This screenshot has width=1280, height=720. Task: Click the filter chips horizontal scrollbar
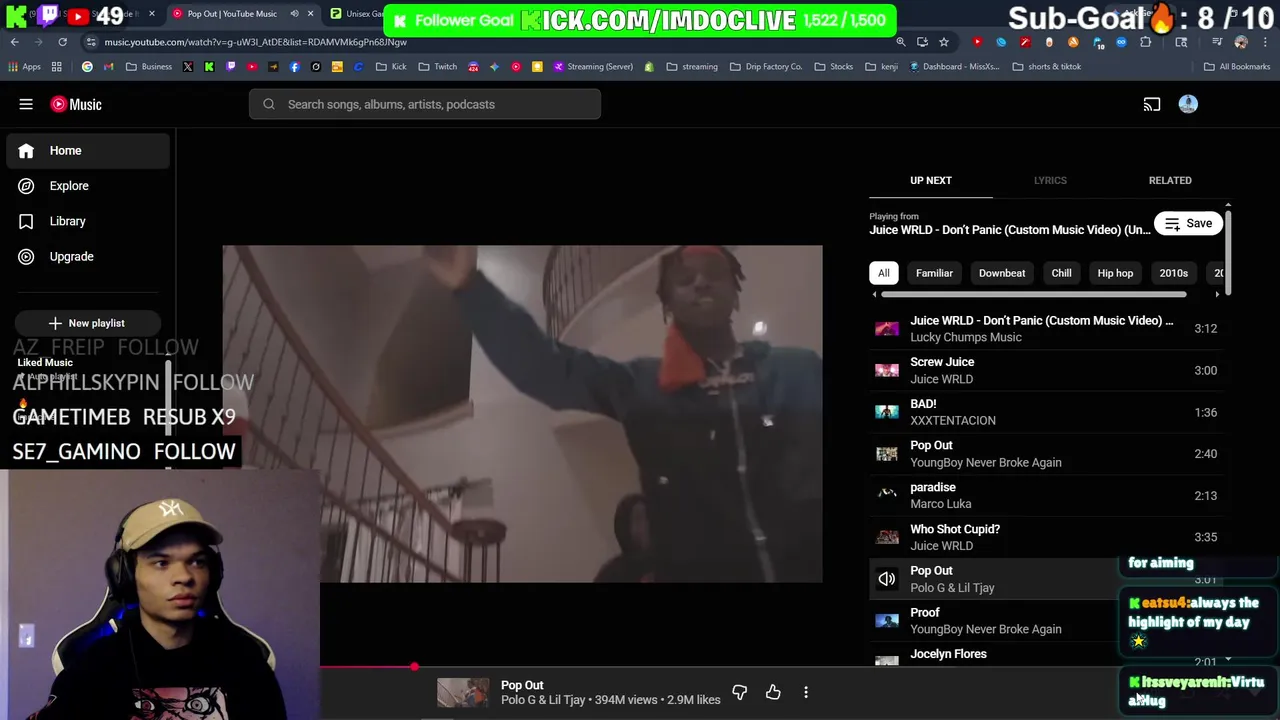(1034, 295)
